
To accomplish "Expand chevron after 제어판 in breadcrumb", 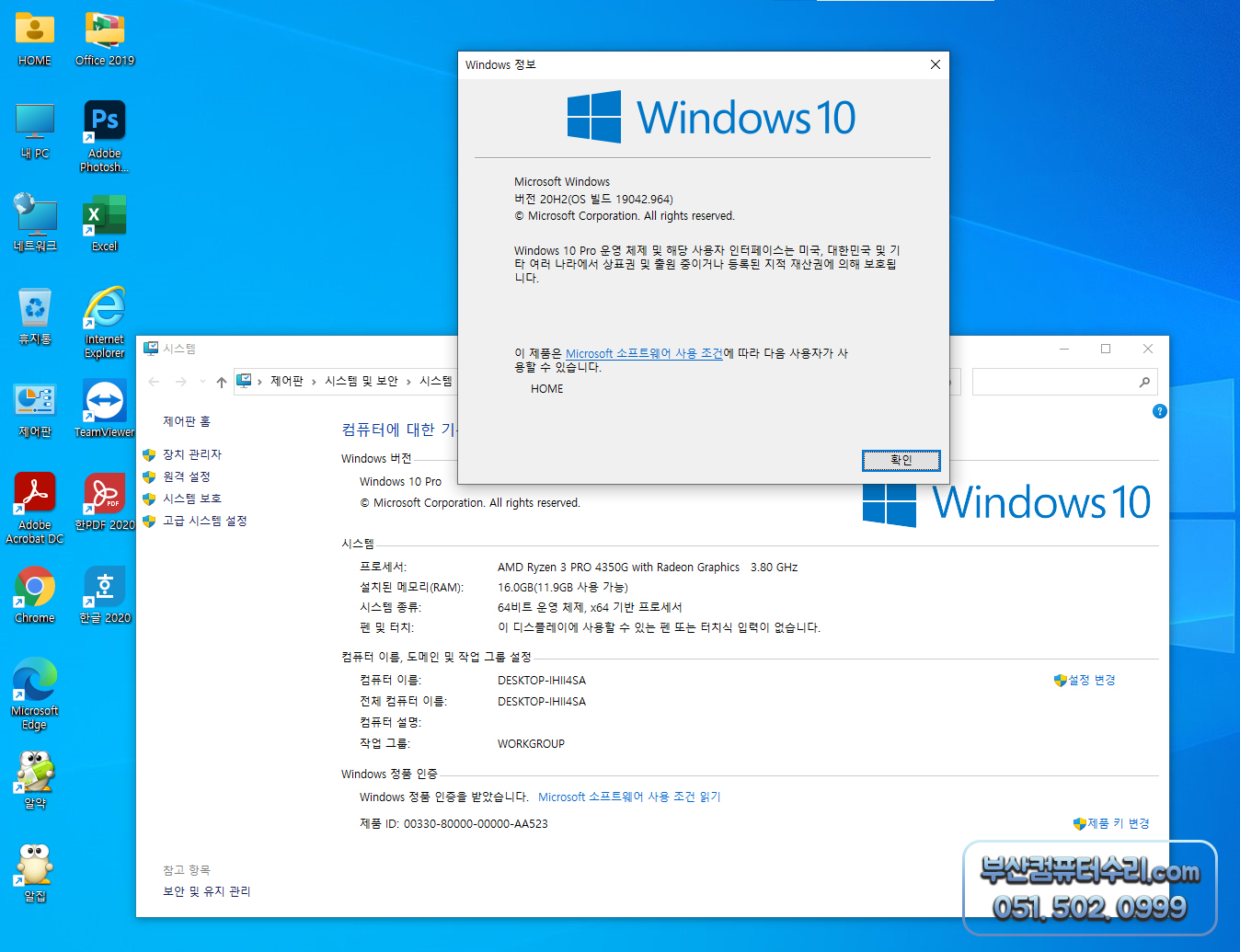I will pyautogui.click(x=314, y=382).
